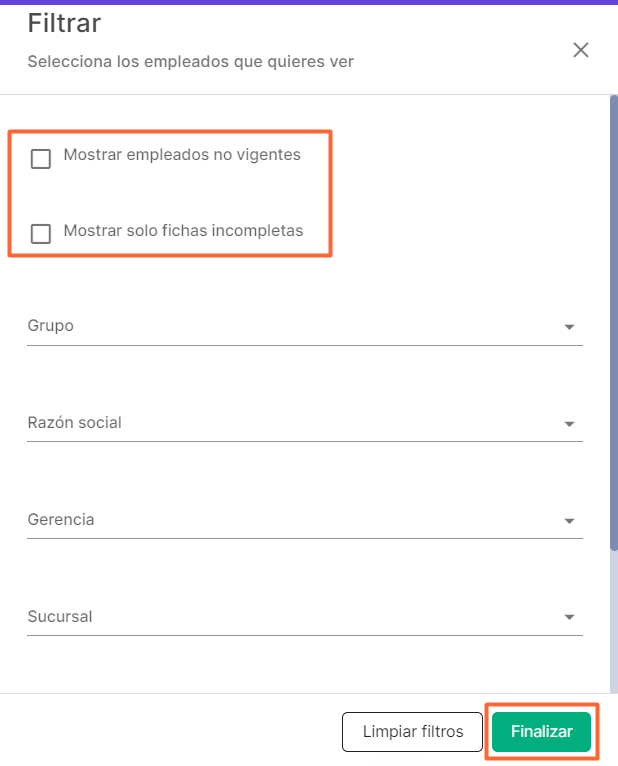Click the arrow icon of the Grupo dropdown
This screenshot has height=766, width=618.
[x=569, y=327]
